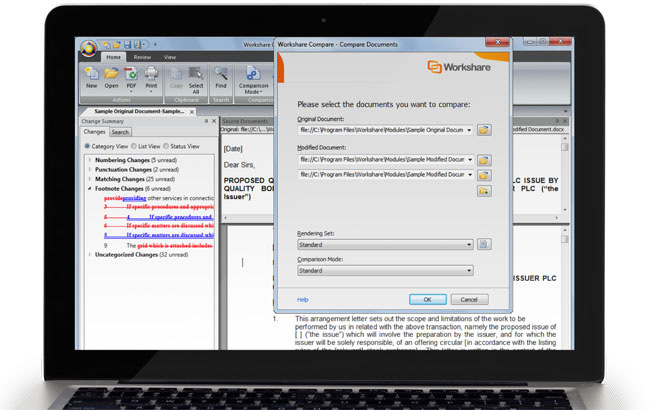Click the Find magnifier icon
The height and width of the screenshot is (410, 651).
click(221, 74)
